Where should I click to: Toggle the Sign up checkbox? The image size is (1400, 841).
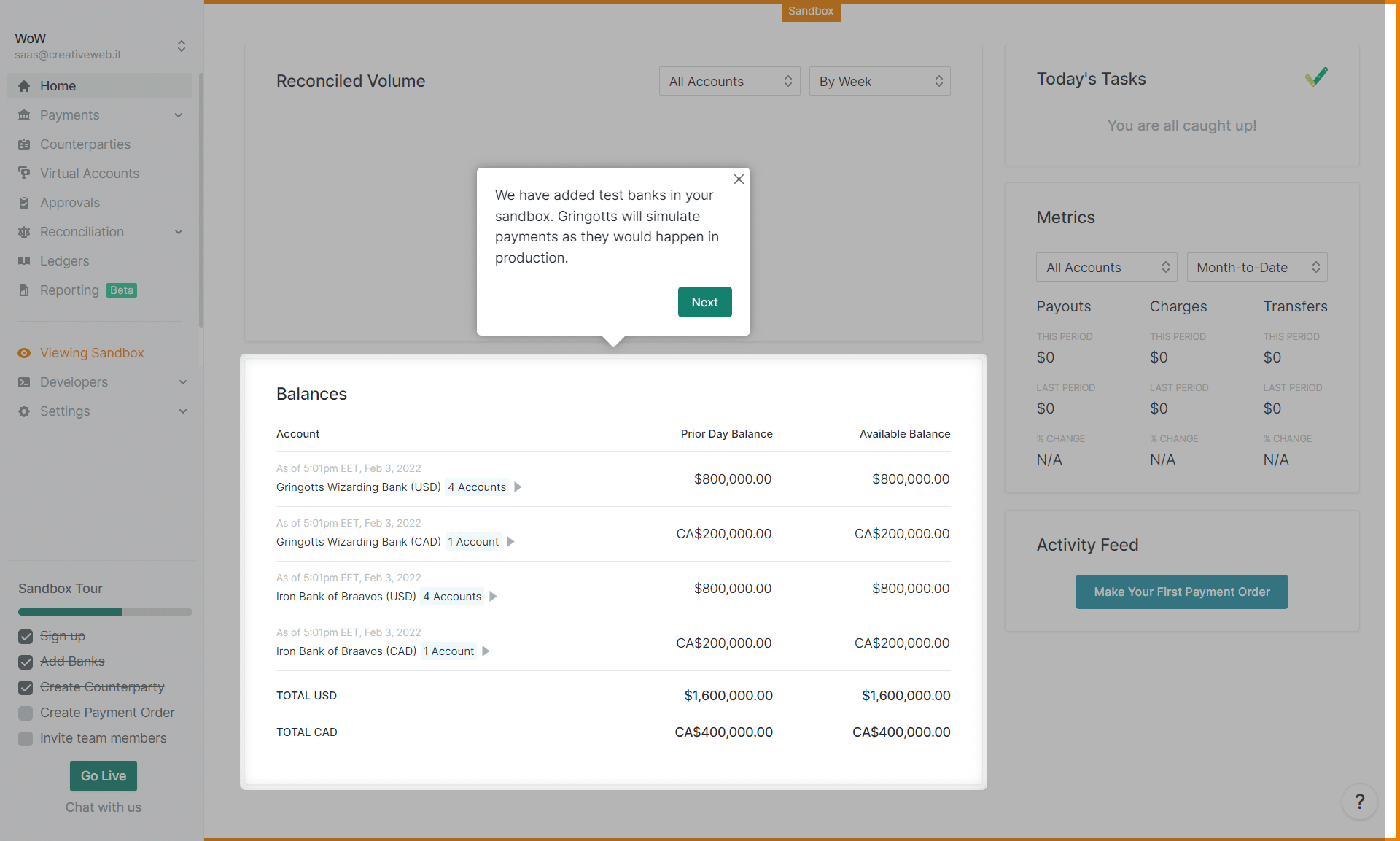click(x=26, y=637)
